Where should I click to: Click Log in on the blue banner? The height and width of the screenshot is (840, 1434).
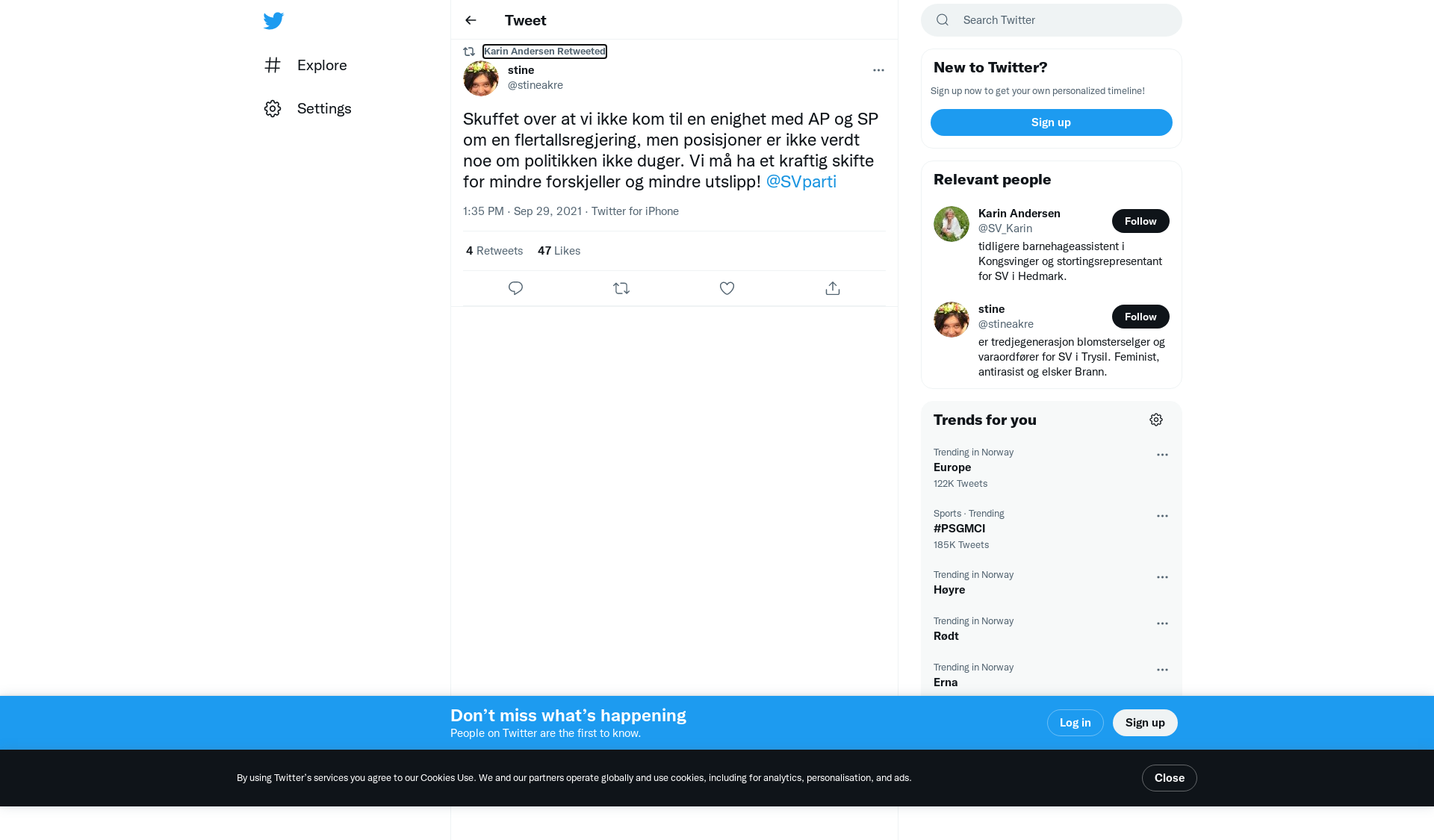pyautogui.click(x=1075, y=723)
